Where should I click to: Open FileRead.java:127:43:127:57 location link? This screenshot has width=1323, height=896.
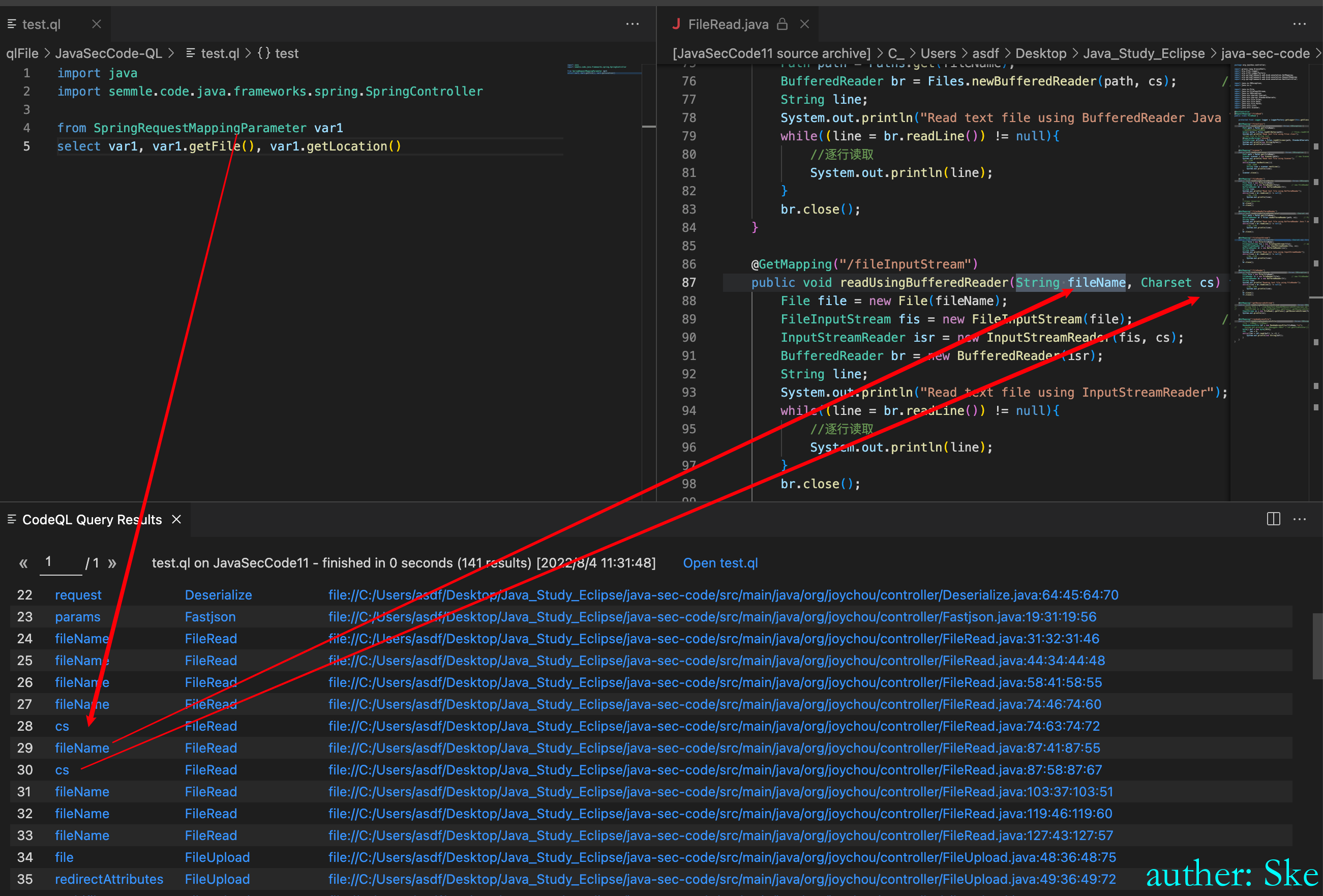click(720, 835)
